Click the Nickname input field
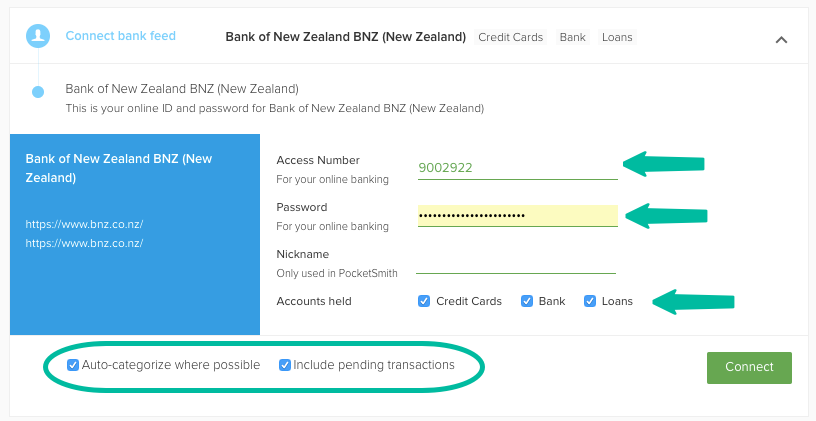The width and height of the screenshot is (816, 421). (x=516, y=263)
